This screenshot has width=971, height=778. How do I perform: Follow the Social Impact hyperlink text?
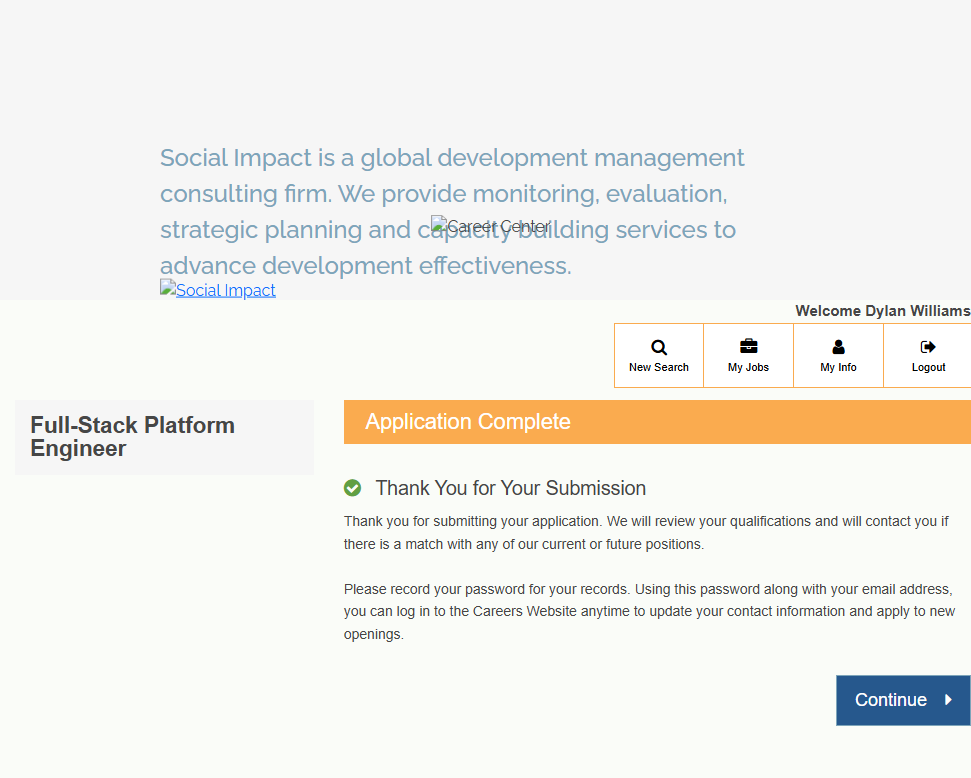(226, 291)
